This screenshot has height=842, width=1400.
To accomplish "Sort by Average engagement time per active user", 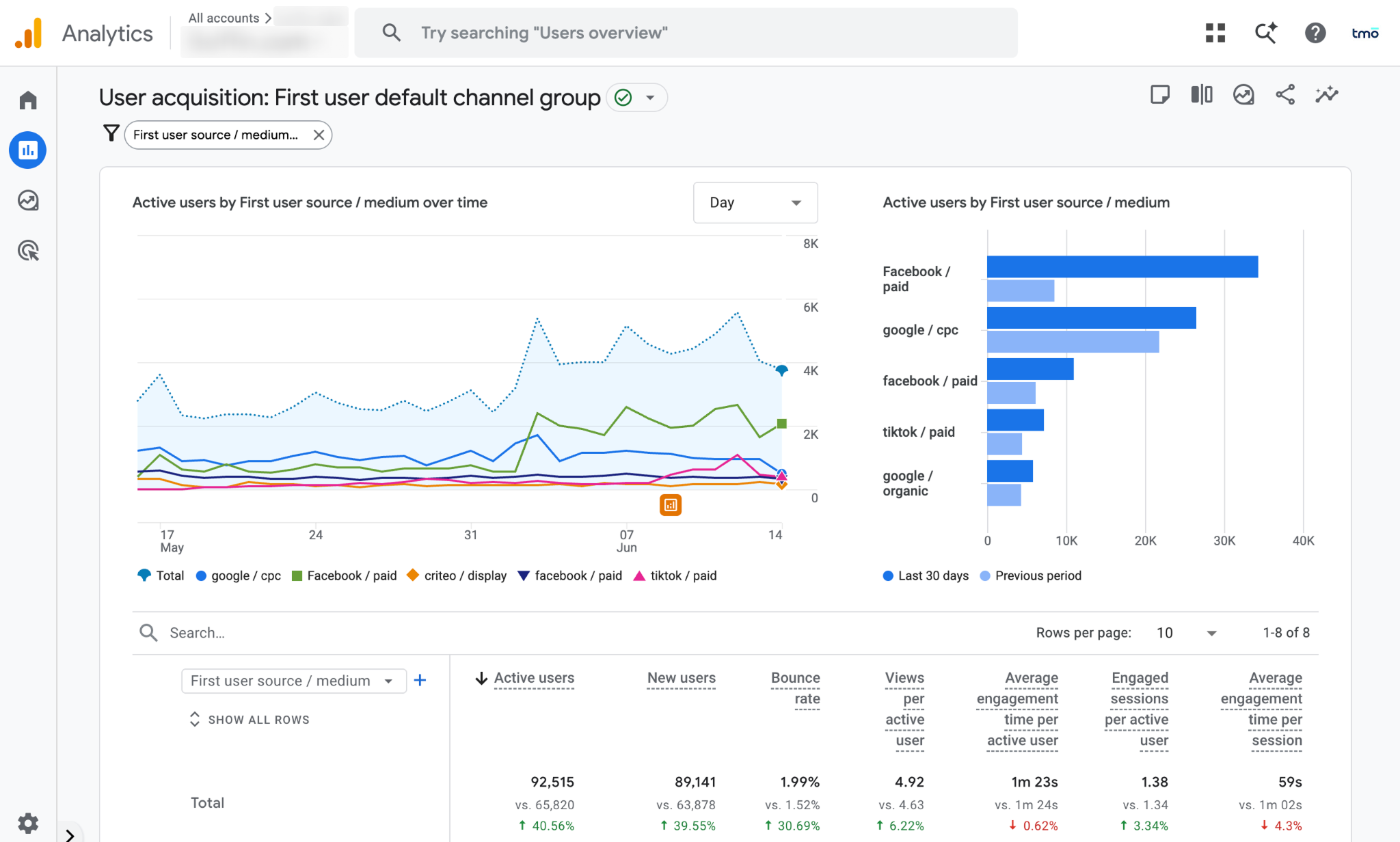I will (1018, 709).
